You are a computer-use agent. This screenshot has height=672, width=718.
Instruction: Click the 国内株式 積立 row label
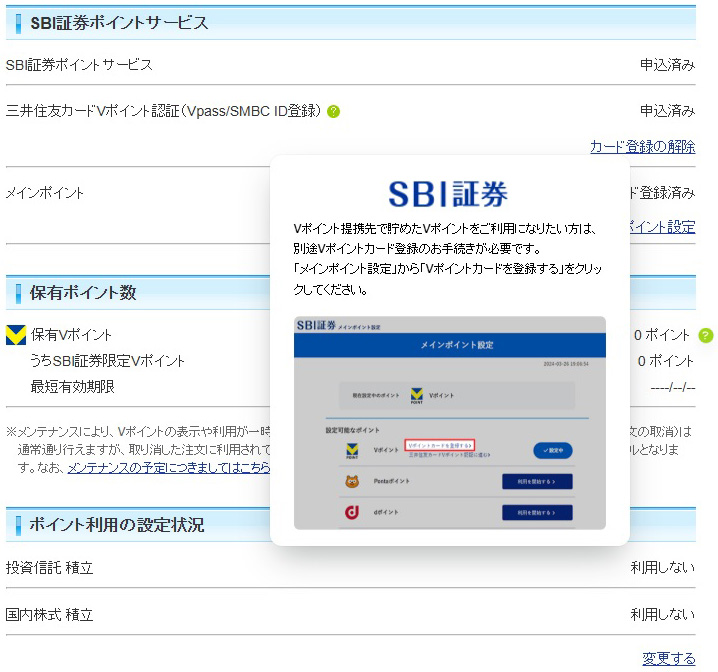49,614
